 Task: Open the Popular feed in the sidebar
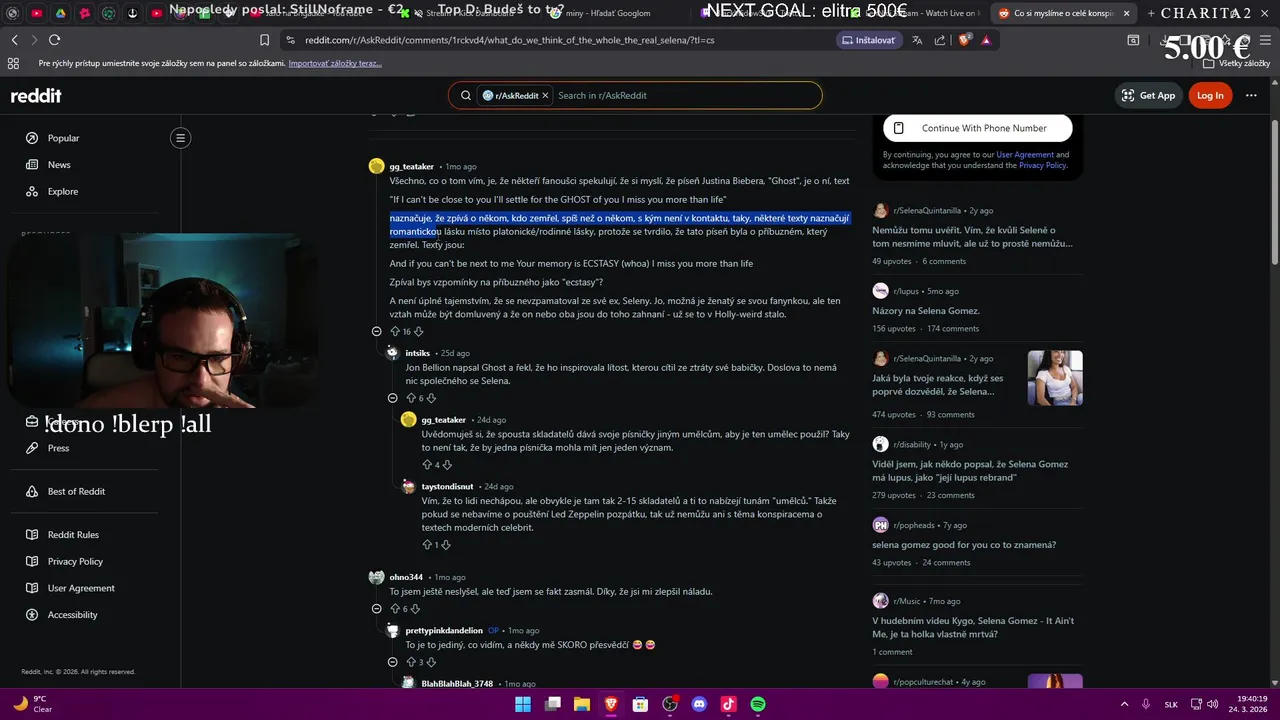[x=63, y=138]
